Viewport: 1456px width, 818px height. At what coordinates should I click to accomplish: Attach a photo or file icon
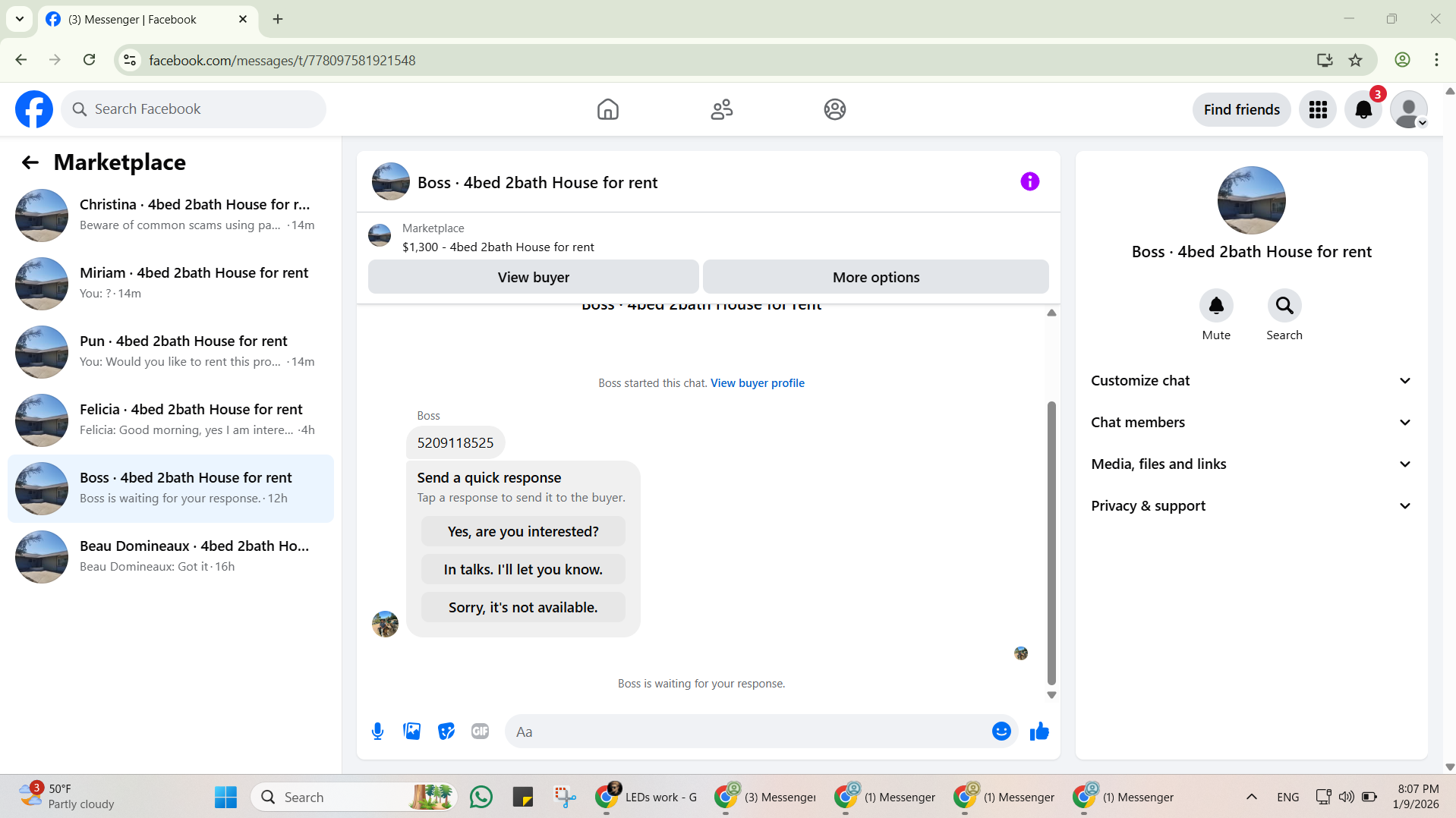tap(411, 731)
